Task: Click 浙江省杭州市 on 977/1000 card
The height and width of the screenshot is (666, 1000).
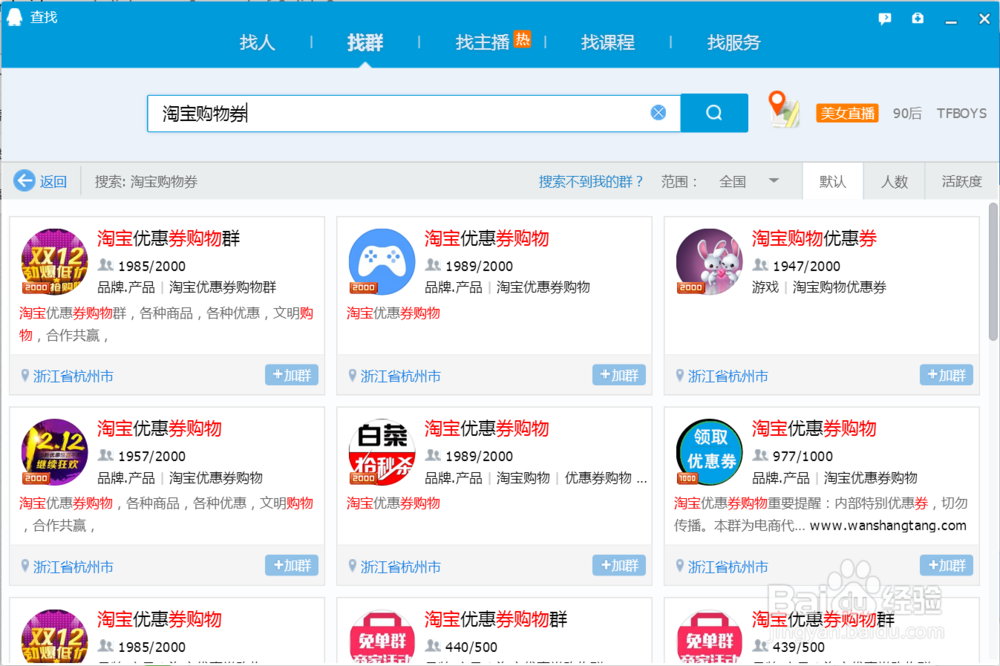Action: (728, 566)
